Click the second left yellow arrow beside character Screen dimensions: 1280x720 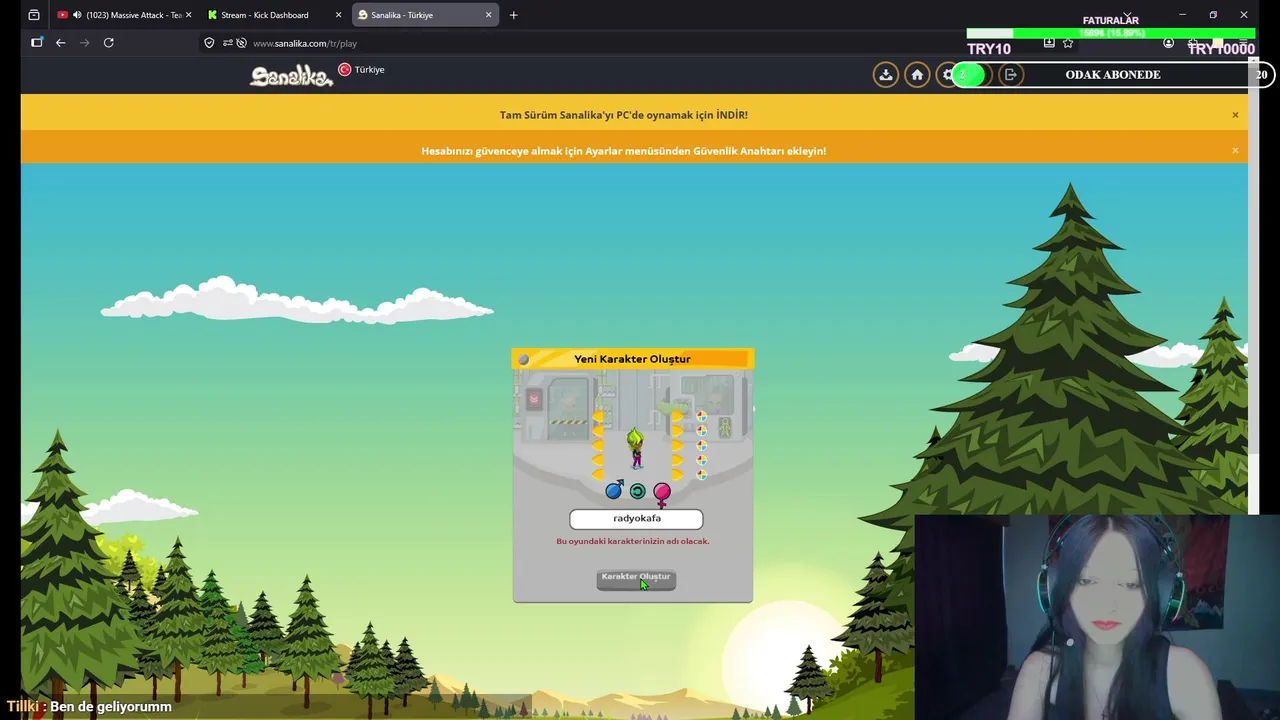(x=598, y=431)
